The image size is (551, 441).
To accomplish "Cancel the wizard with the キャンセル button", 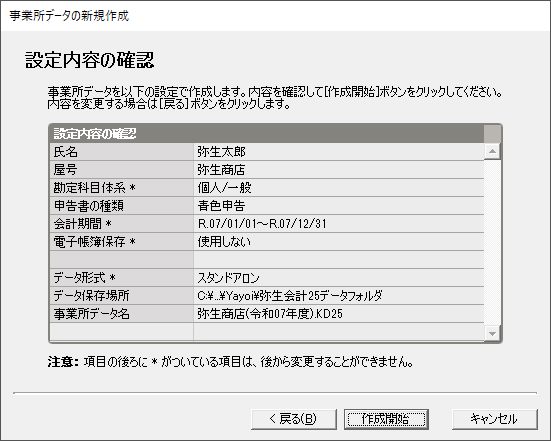I will [494, 419].
